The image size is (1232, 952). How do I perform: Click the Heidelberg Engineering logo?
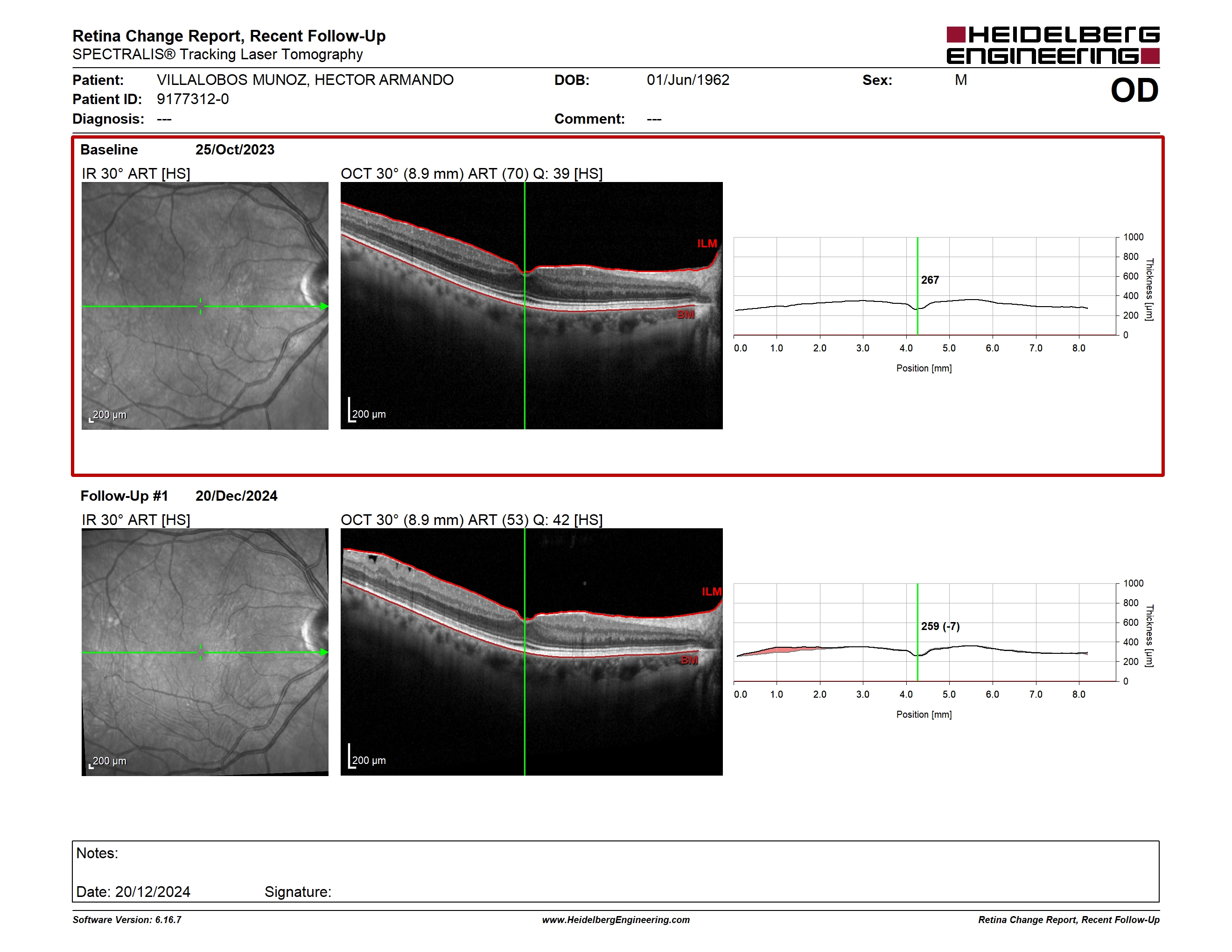point(1053,45)
